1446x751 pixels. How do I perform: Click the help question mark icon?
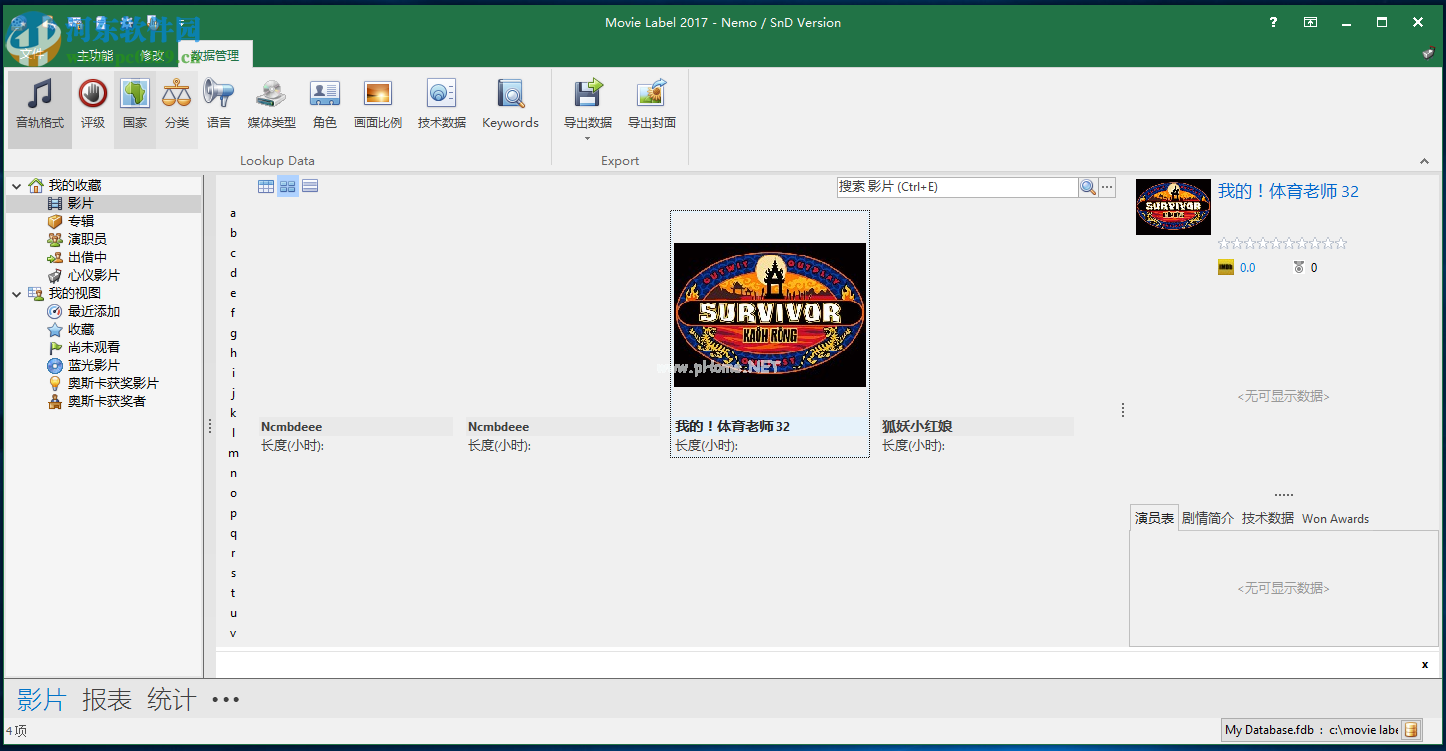1273,22
